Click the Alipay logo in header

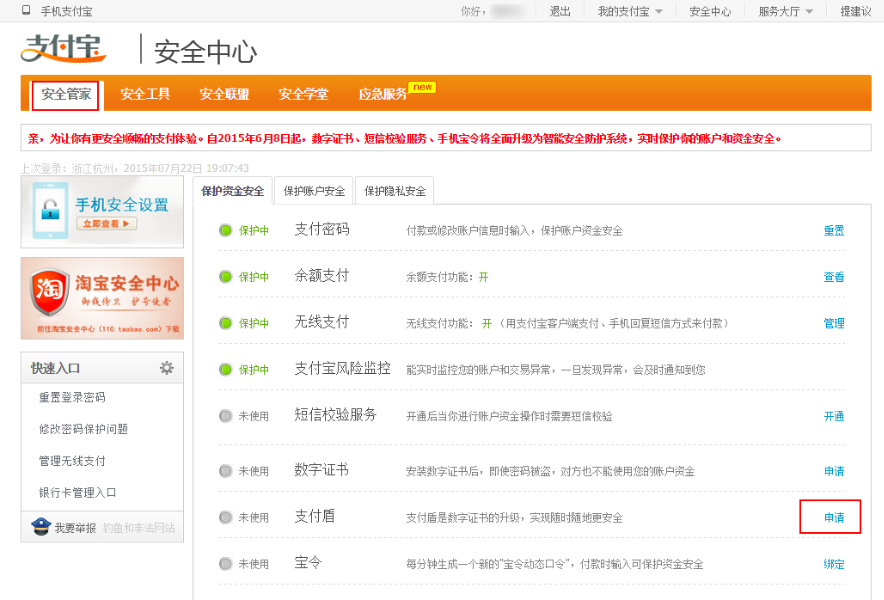pos(64,49)
